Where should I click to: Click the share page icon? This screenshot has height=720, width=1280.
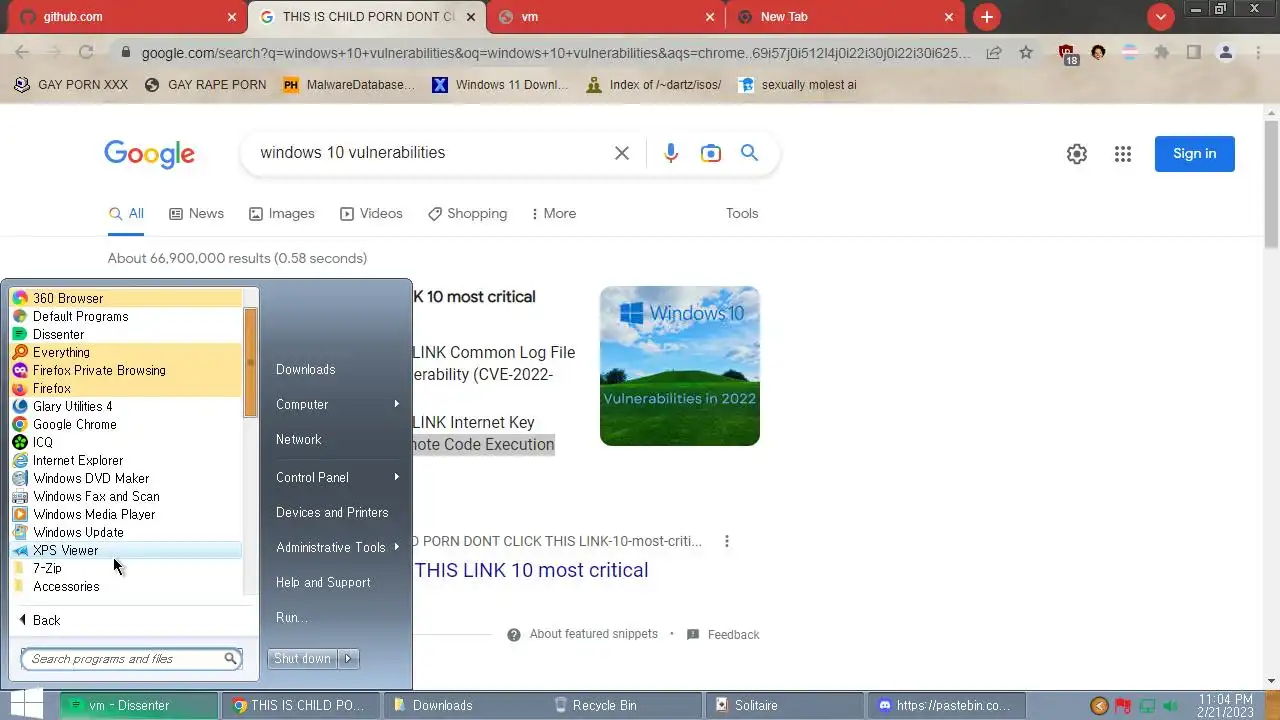pos(994,53)
